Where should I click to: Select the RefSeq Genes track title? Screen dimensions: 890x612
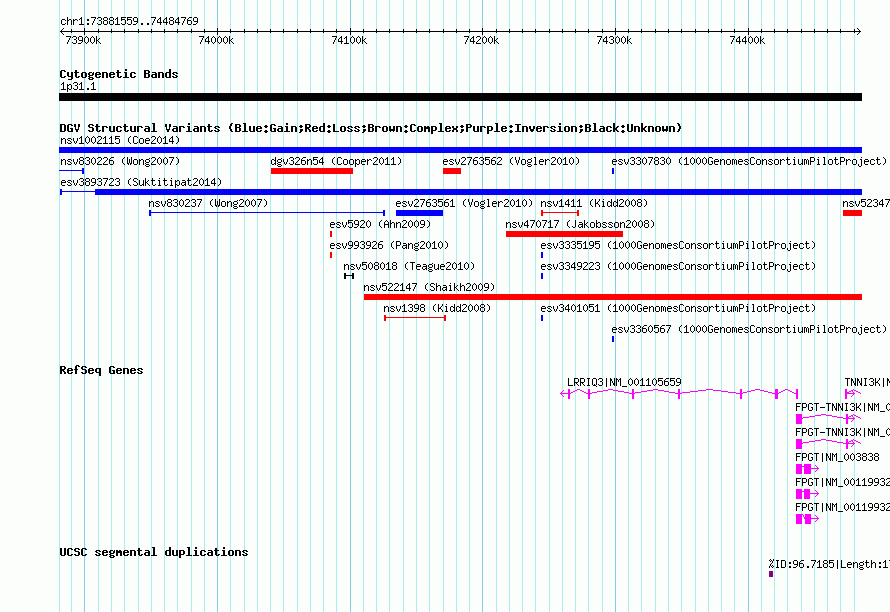click(x=101, y=370)
